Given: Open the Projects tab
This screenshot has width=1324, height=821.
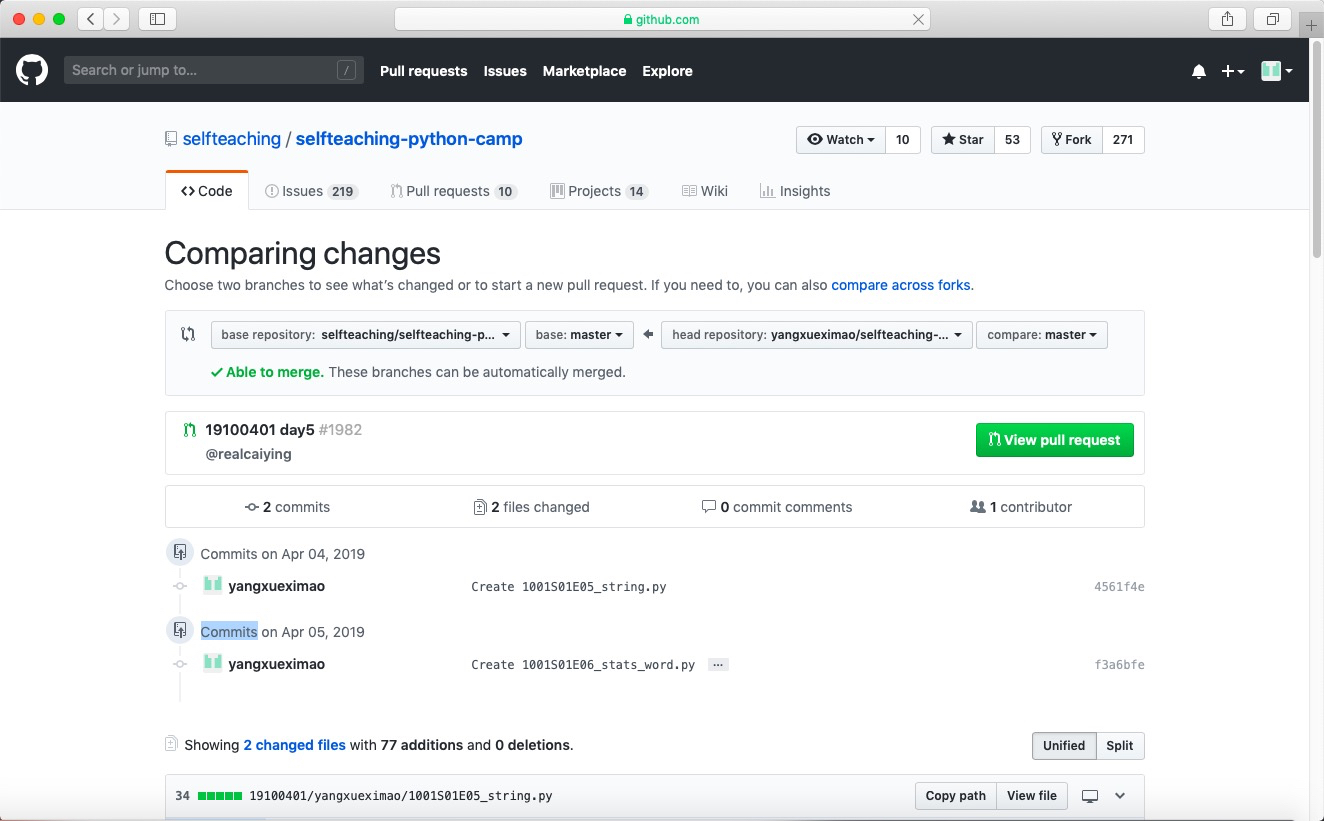Looking at the screenshot, I should (x=599, y=191).
